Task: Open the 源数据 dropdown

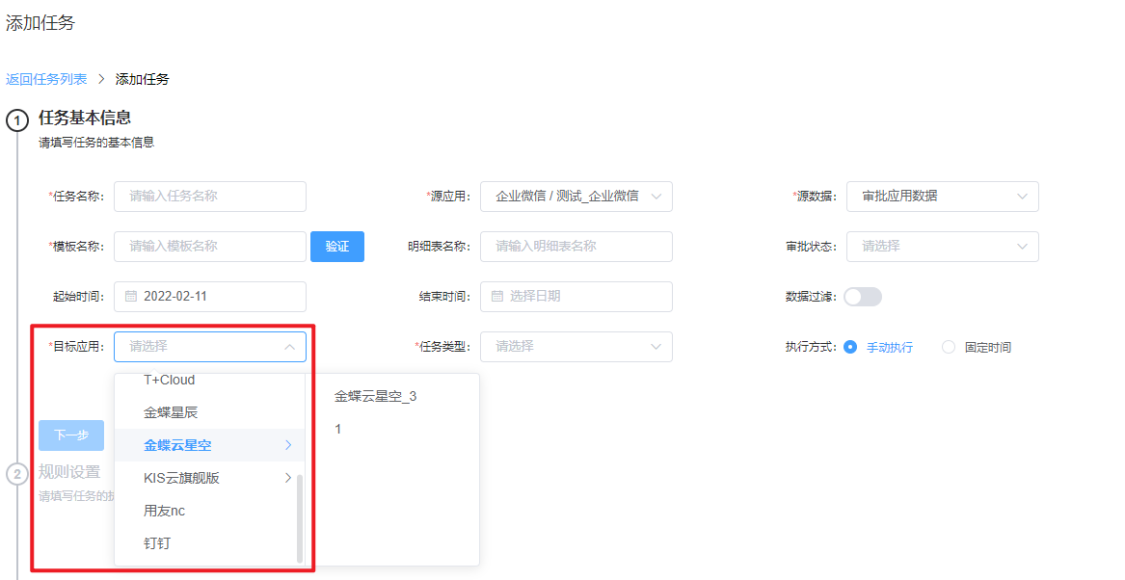Action: [x=942, y=197]
